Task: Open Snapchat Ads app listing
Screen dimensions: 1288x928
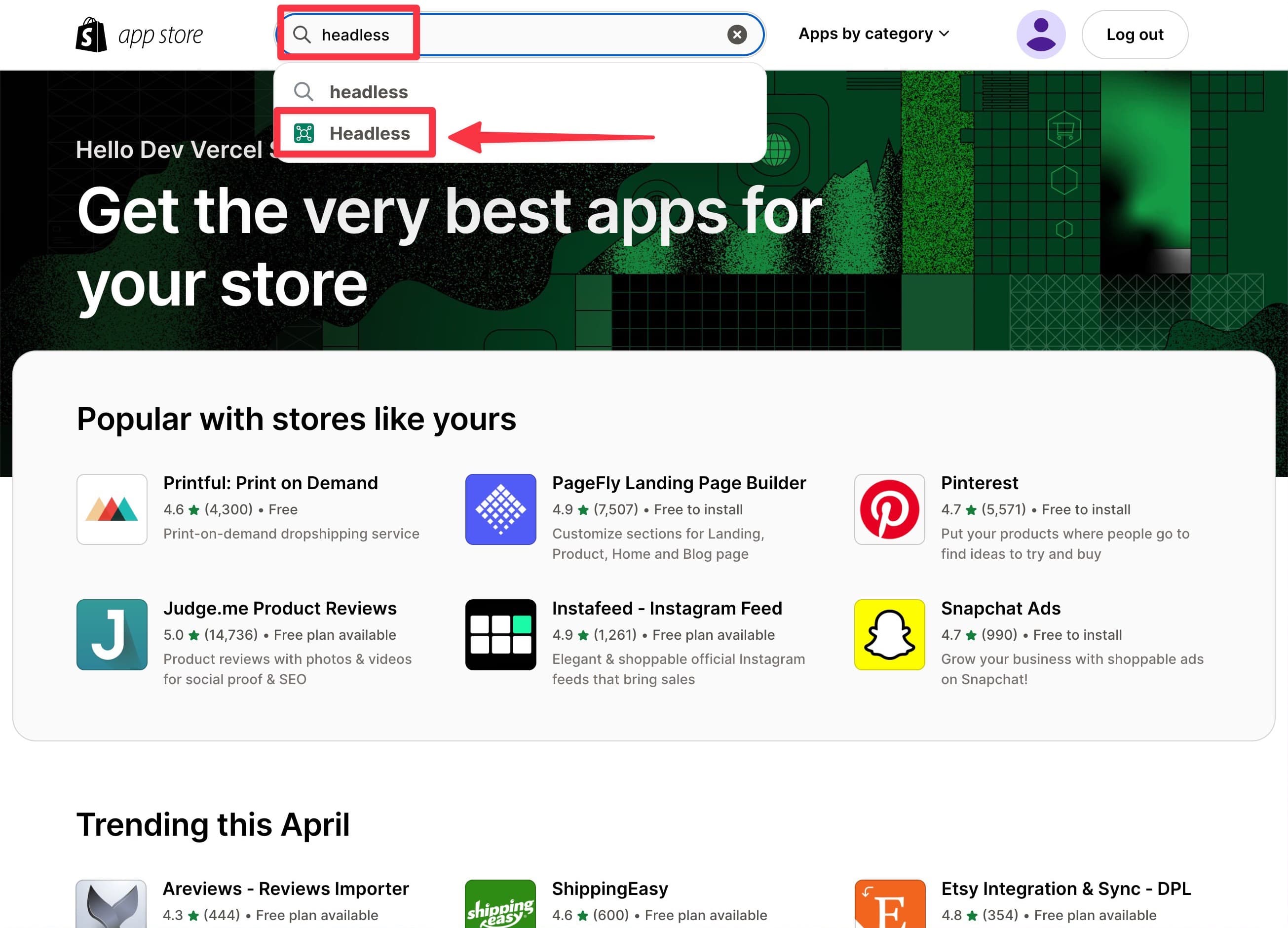Action: click(1001, 608)
